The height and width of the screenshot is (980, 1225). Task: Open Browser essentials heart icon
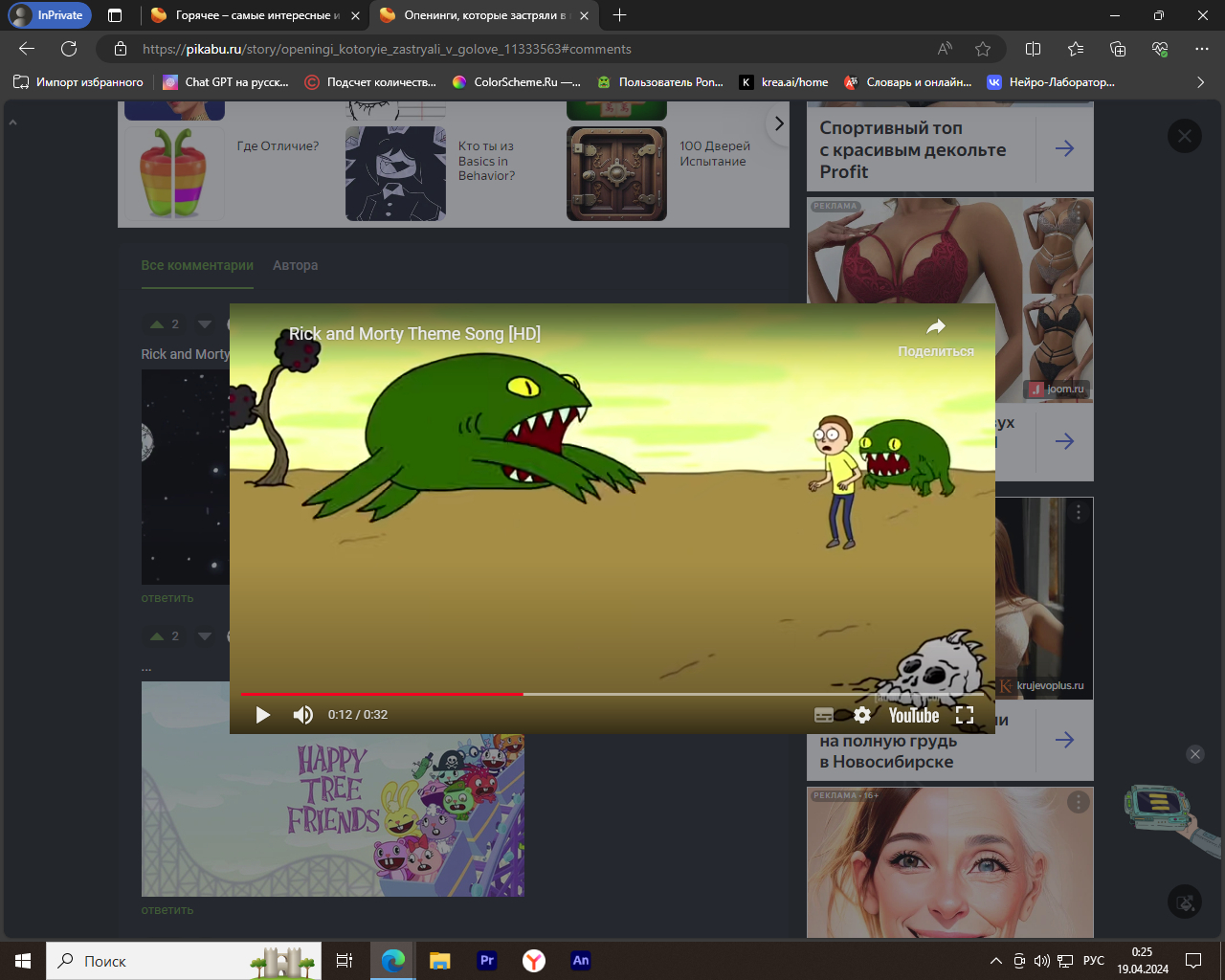pos(1160,49)
